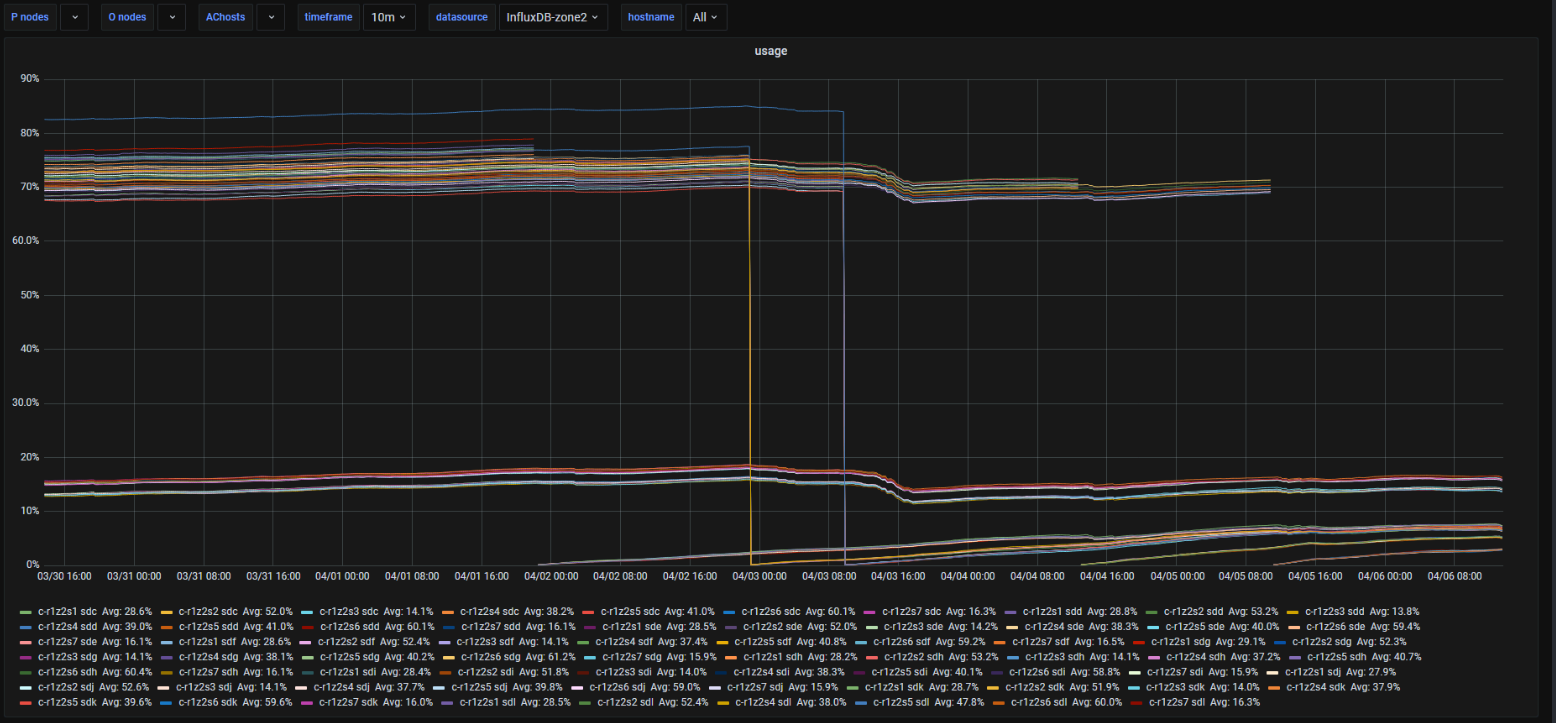Image resolution: width=1556 pixels, height=723 pixels.
Task: Show only c-r1z2s1 sdd series
Action: pyautogui.click(x=1053, y=611)
